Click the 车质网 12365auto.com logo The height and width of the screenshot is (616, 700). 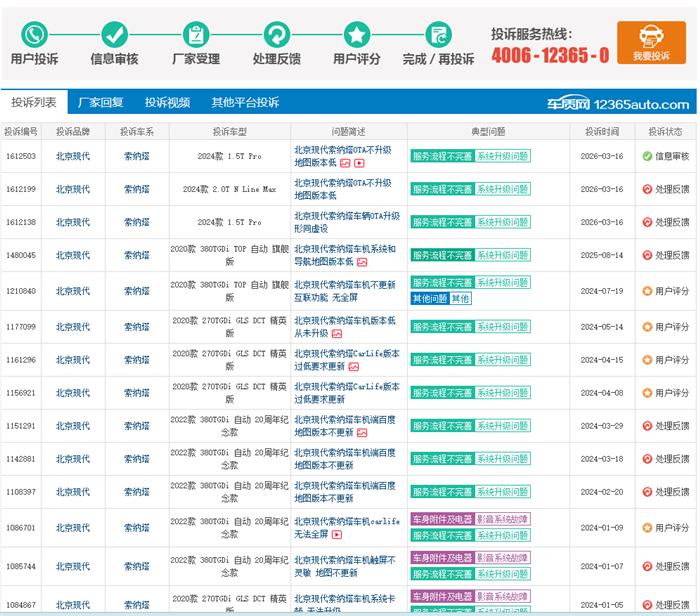click(617, 104)
